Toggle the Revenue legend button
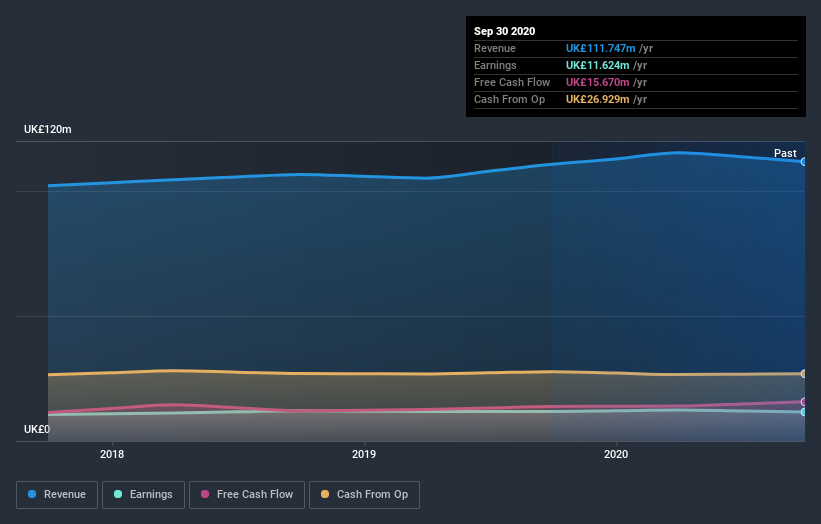The width and height of the screenshot is (821, 524). point(57,495)
